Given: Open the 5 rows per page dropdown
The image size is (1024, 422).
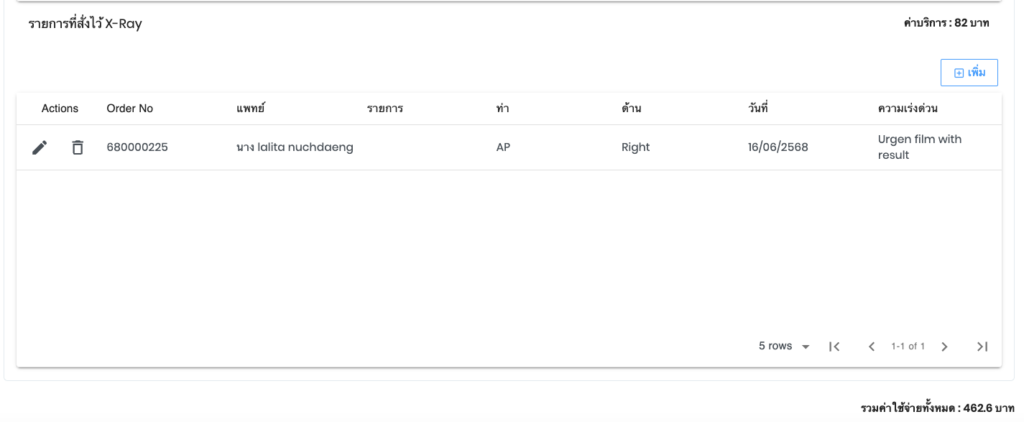Looking at the screenshot, I should click(x=782, y=346).
